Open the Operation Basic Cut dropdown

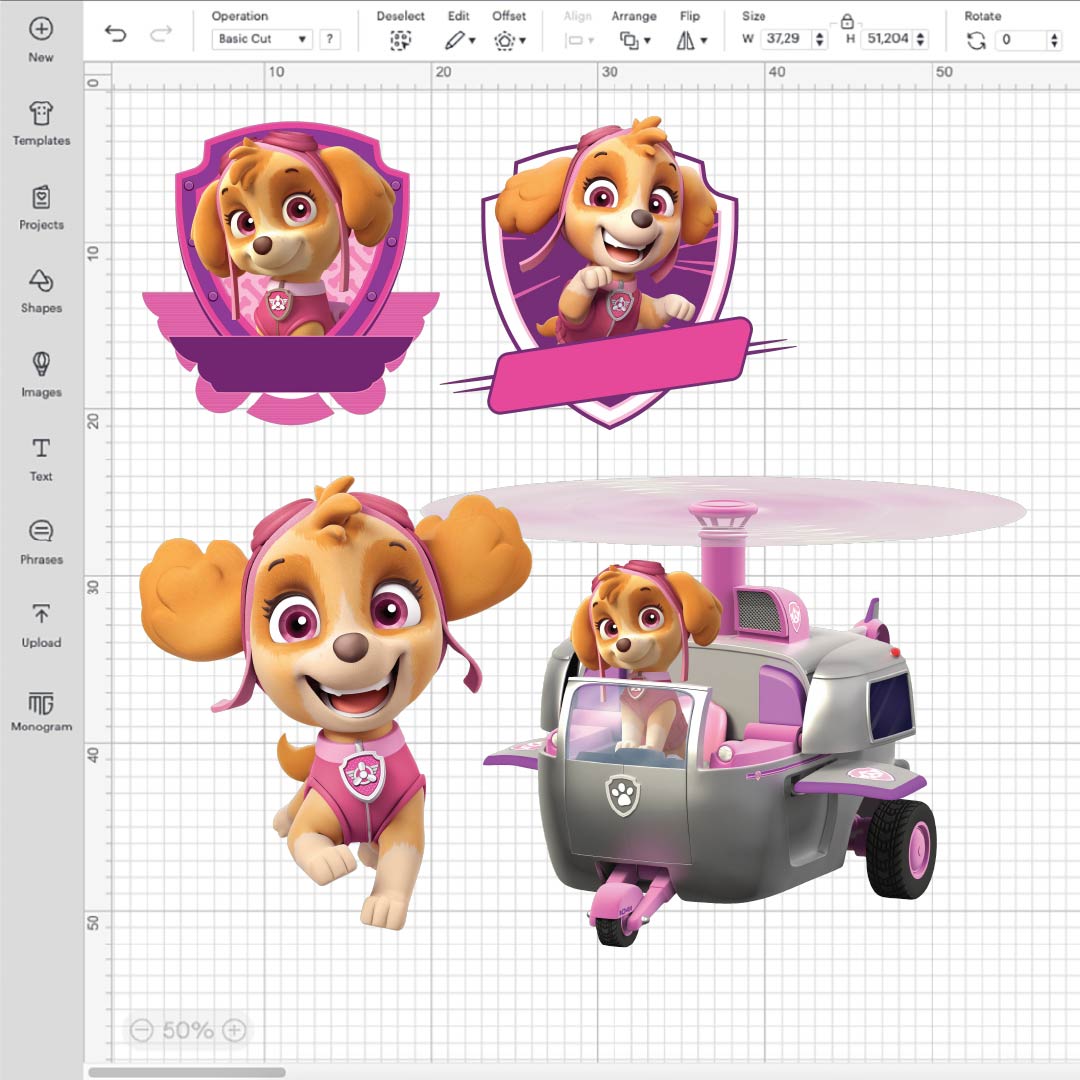(262, 39)
